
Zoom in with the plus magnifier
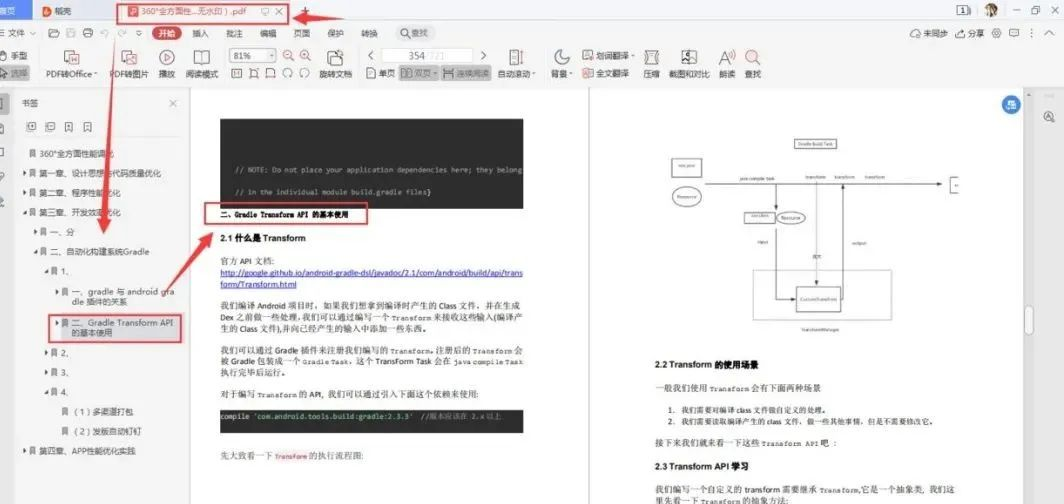pos(305,56)
